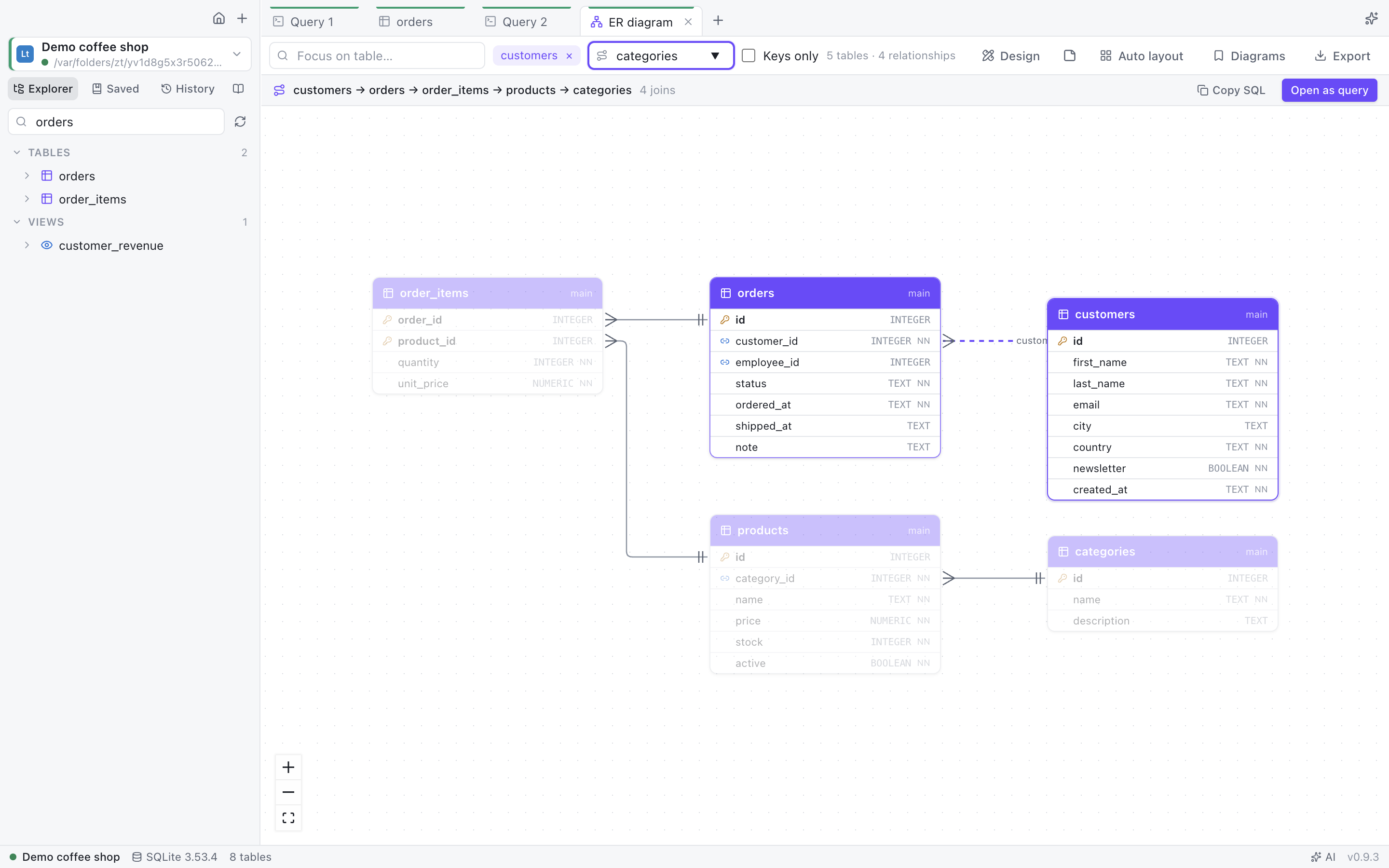Collapse the TABLES section

click(x=17, y=152)
